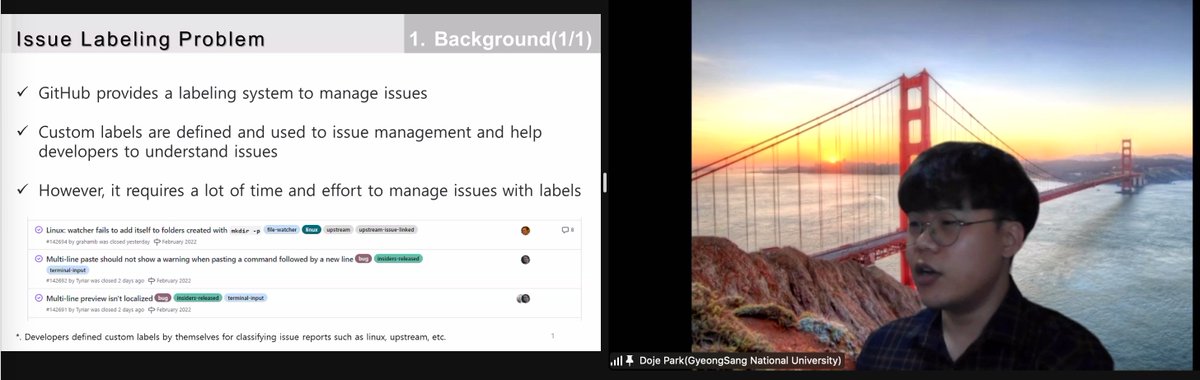
Task: Click closed-issue icon beside Multi-line preview issue
Action: coord(38,298)
